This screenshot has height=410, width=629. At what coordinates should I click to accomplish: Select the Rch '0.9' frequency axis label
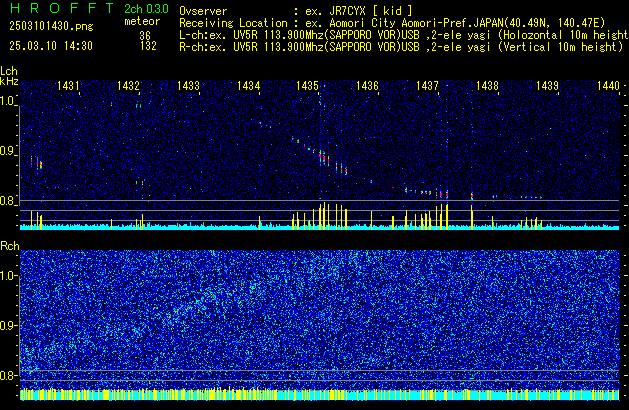[x=8, y=325]
